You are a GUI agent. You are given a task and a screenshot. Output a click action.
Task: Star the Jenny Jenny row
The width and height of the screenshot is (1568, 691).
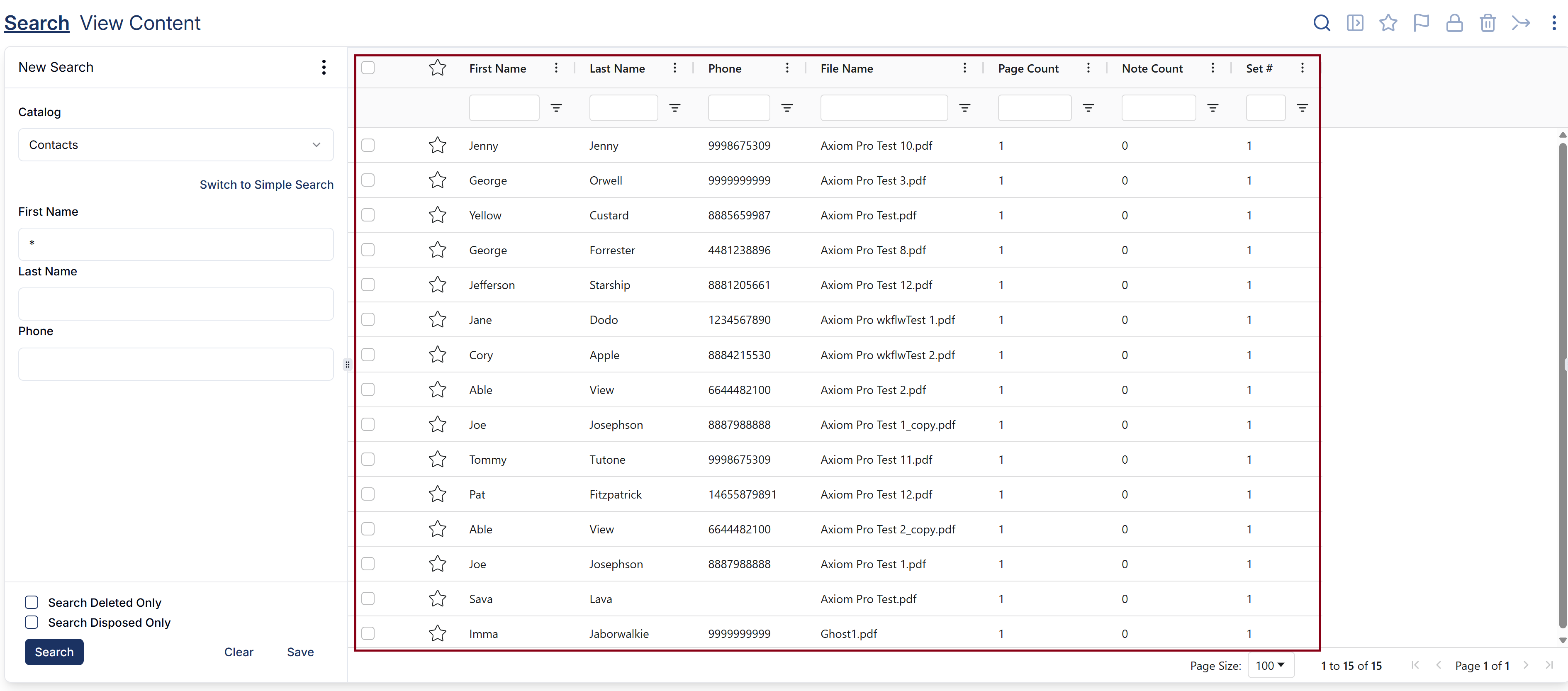coord(438,145)
